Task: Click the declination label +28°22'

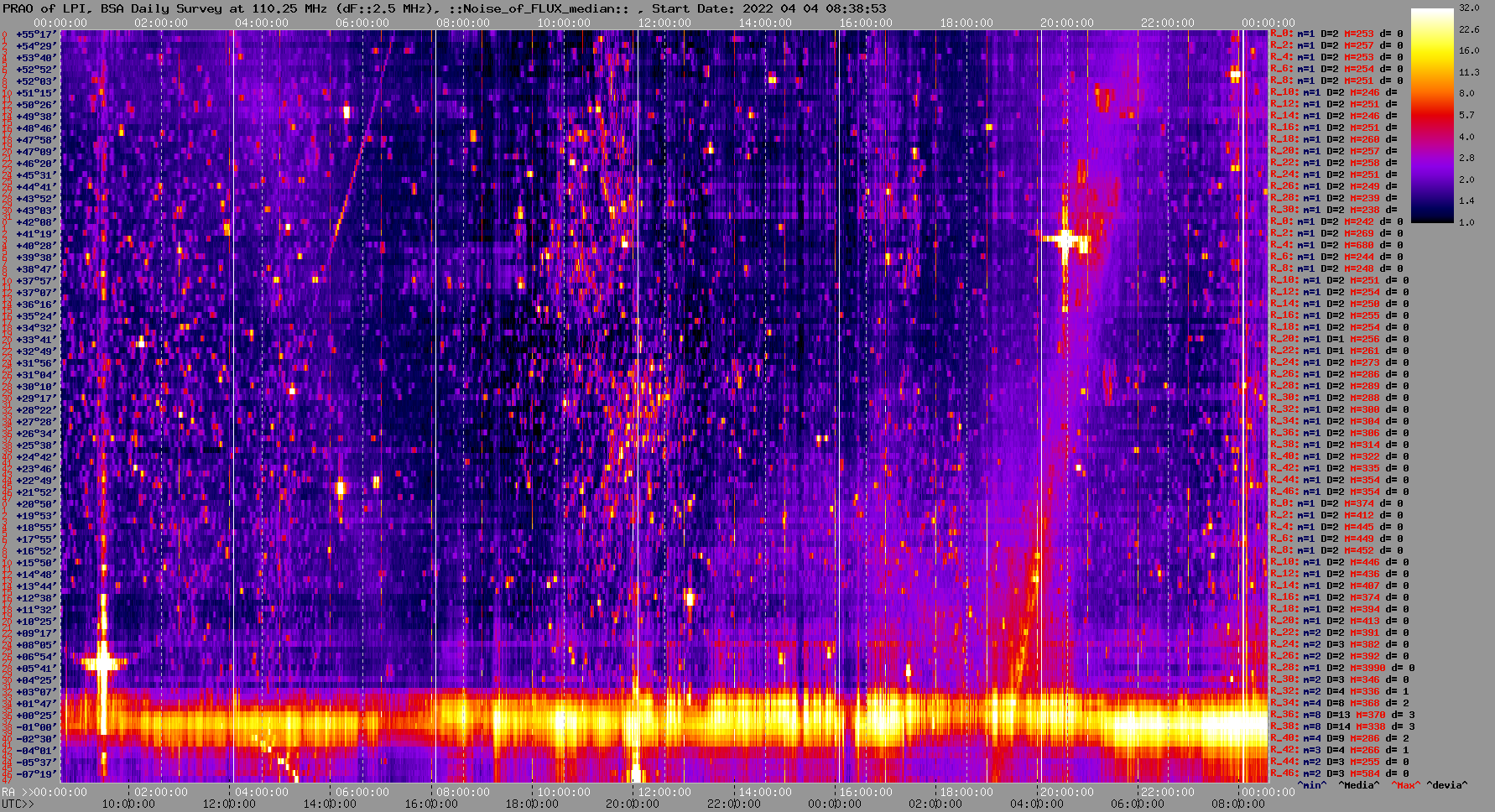Action: coord(35,409)
